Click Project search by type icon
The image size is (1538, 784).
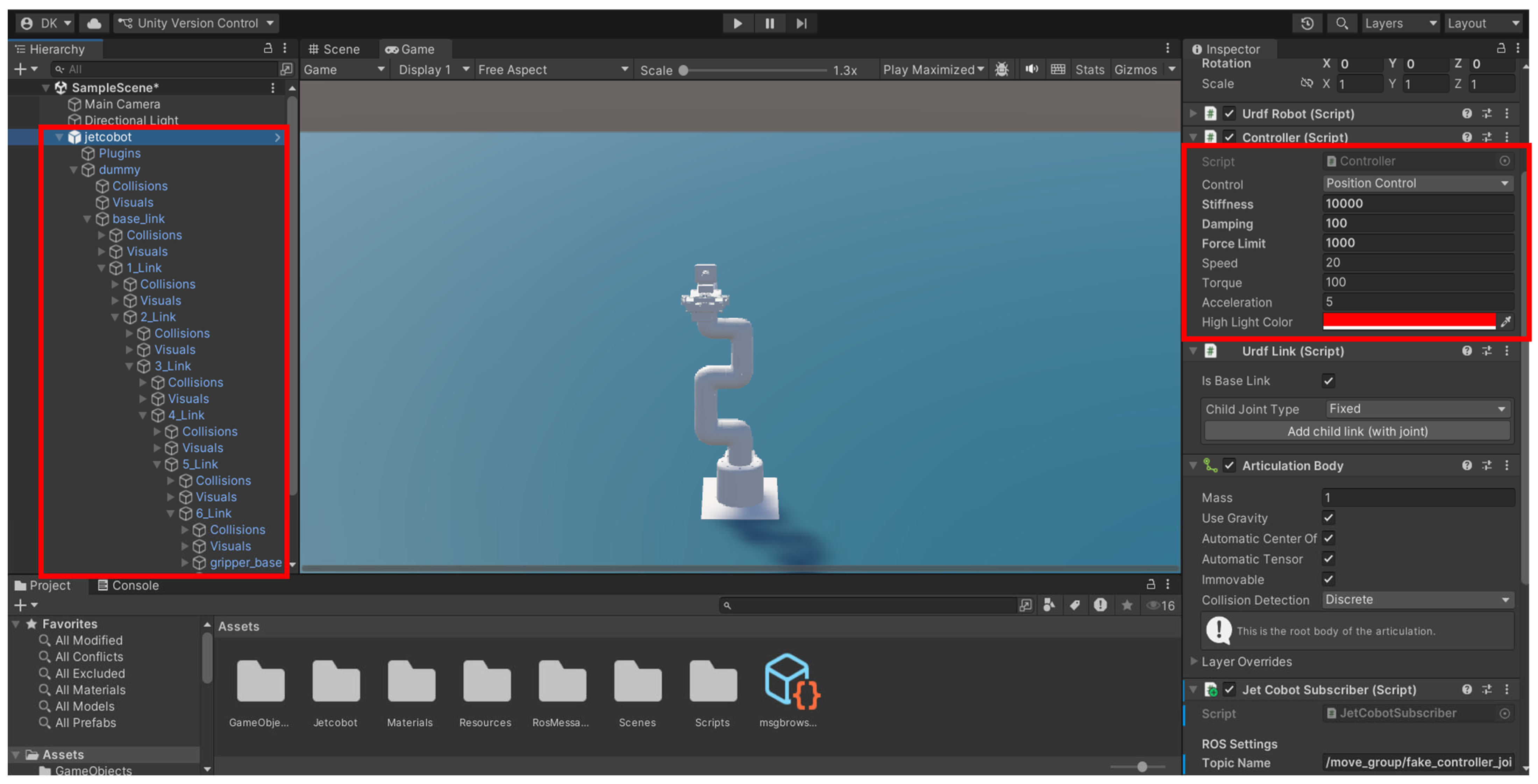[1049, 605]
